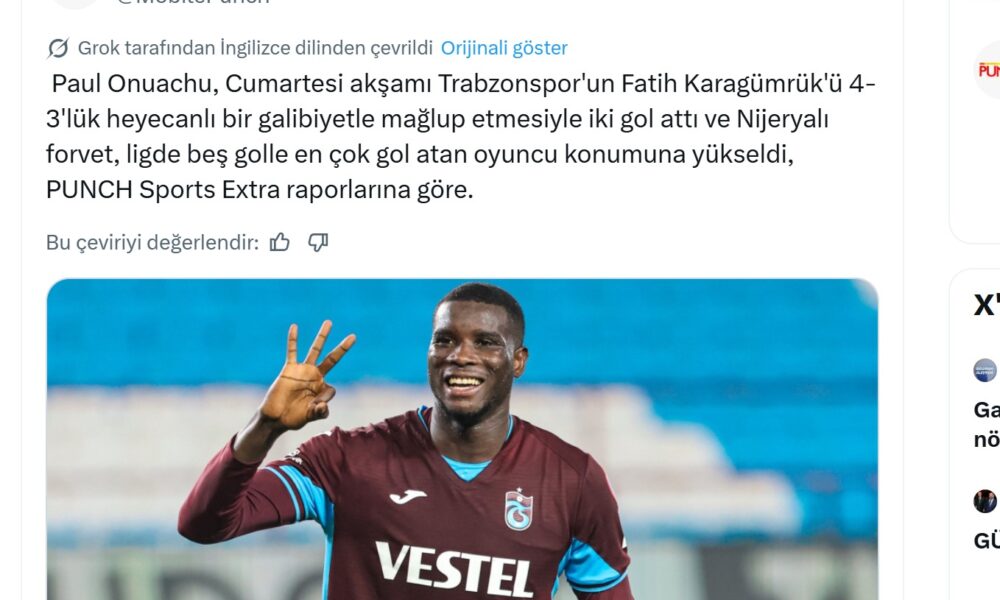Open the author's @ username handle at top
This screenshot has width=1000, height=600.
pyautogui.click(x=193, y=2)
